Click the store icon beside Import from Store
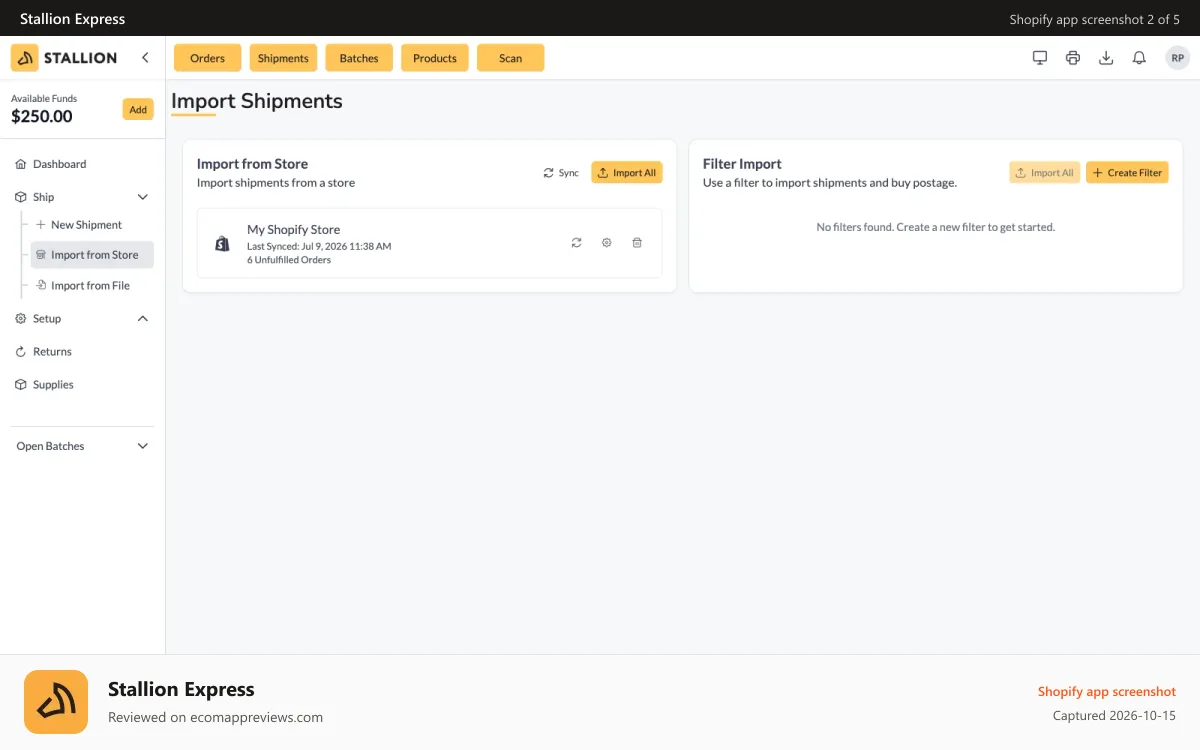The height and width of the screenshot is (750, 1200). 41,255
